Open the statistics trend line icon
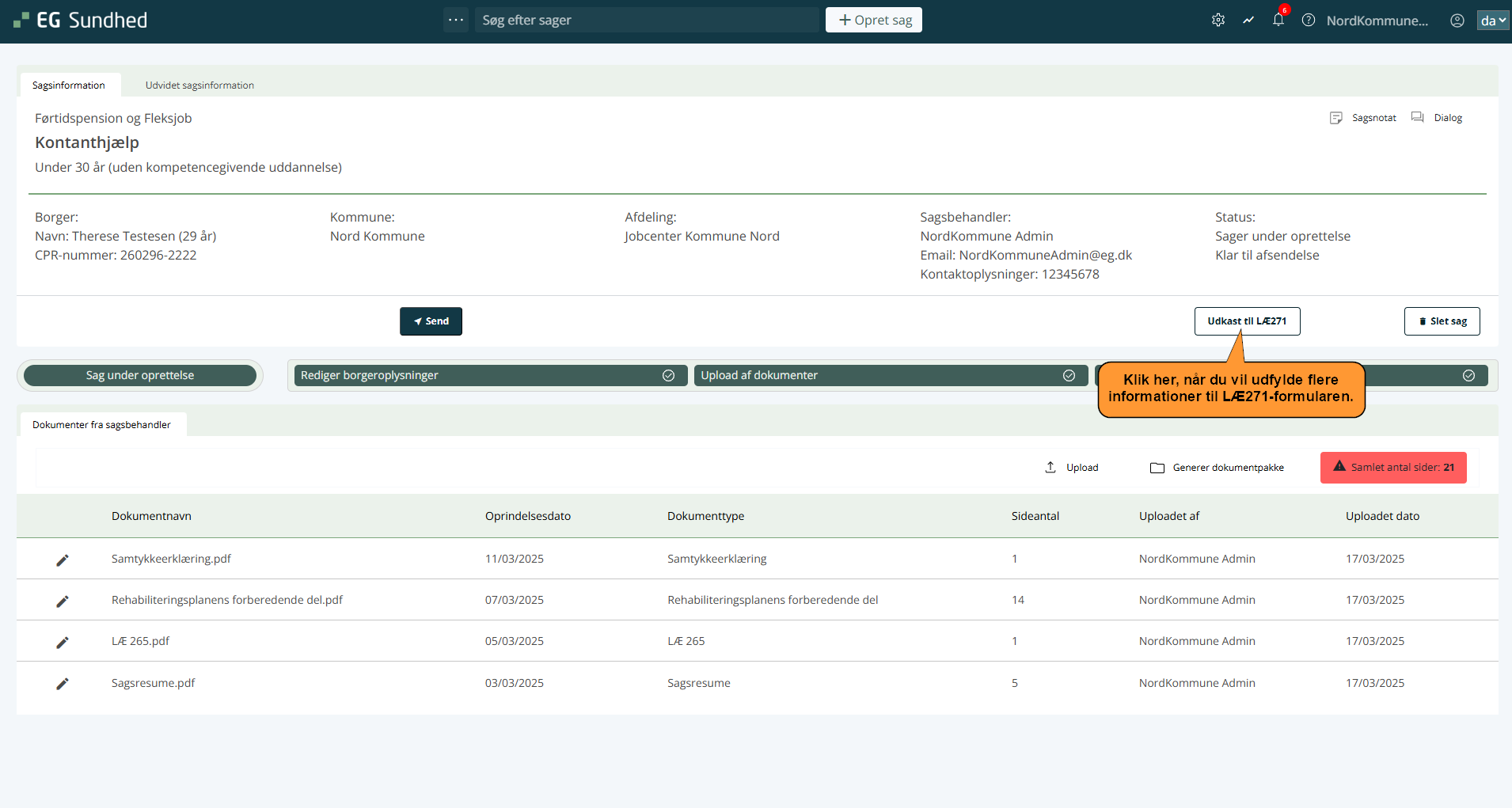The image size is (1512, 808). click(1248, 21)
